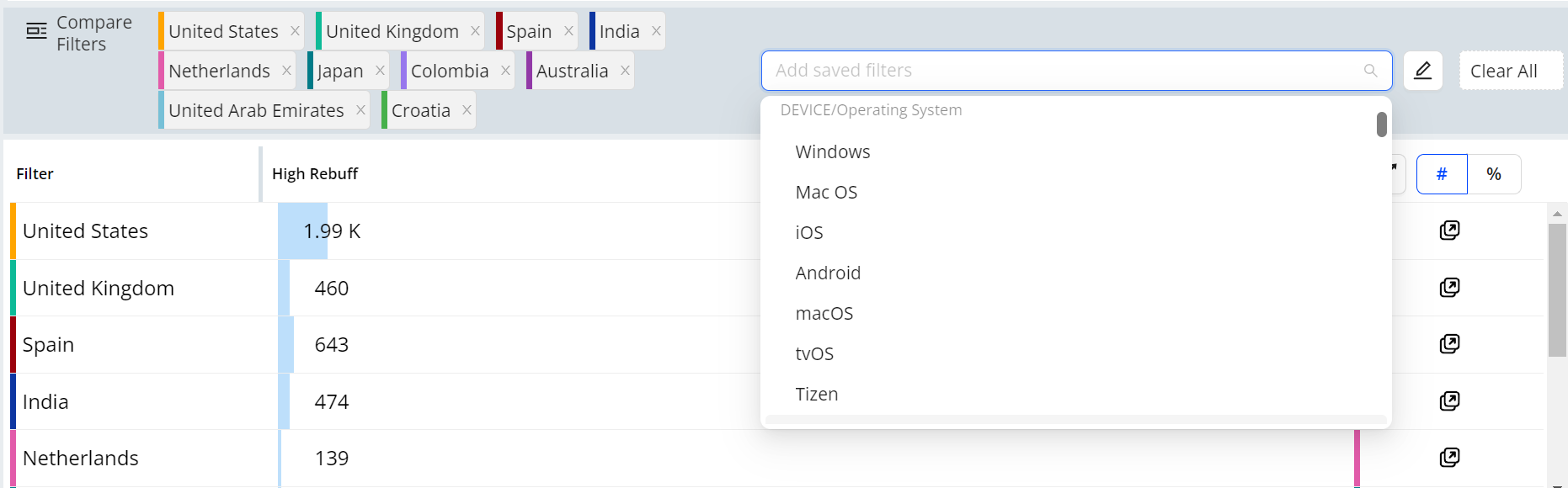Pick Tizen from the dropdown options
The width and height of the screenshot is (1568, 488).
[x=816, y=395]
